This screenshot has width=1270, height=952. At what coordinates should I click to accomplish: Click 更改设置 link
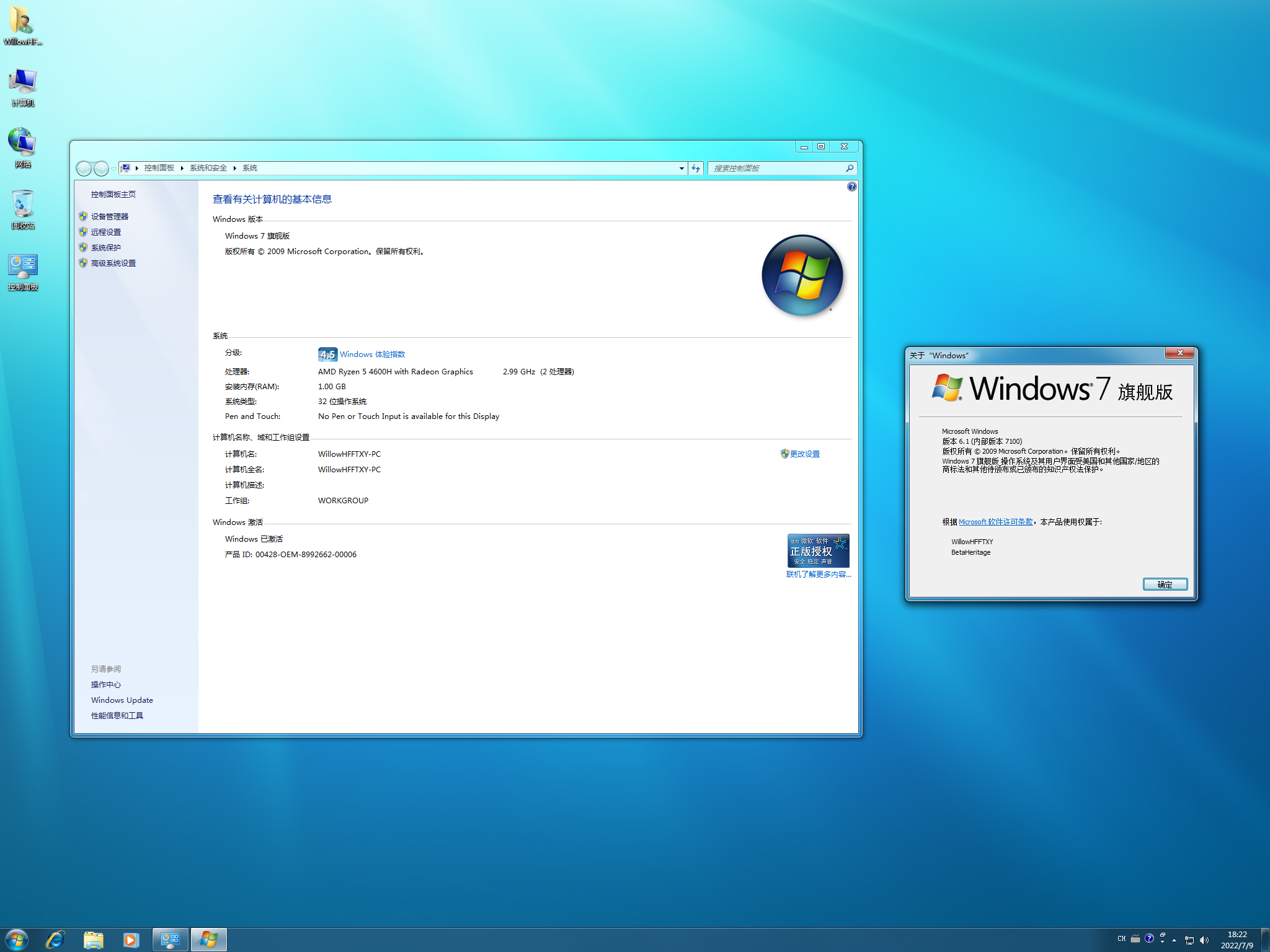pyautogui.click(x=805, y=454)
